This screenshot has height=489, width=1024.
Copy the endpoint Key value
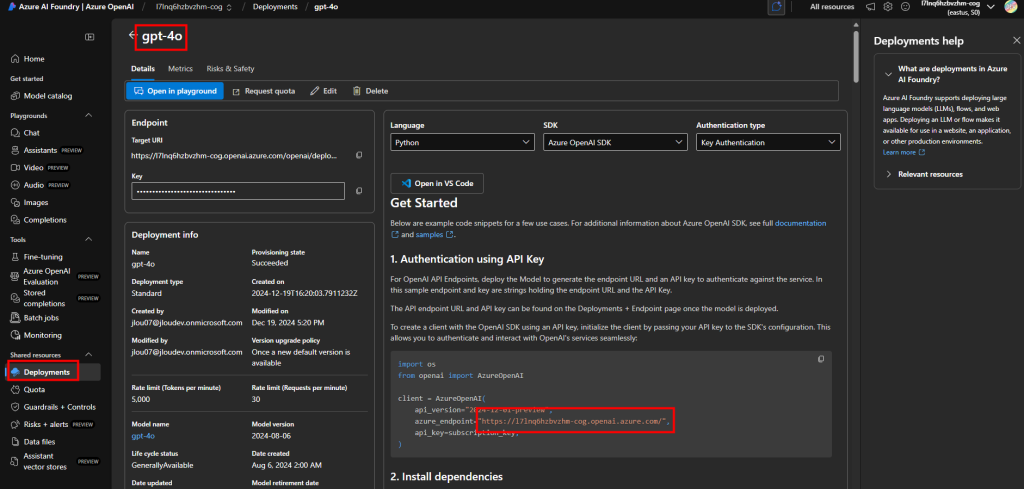point(359,191)
